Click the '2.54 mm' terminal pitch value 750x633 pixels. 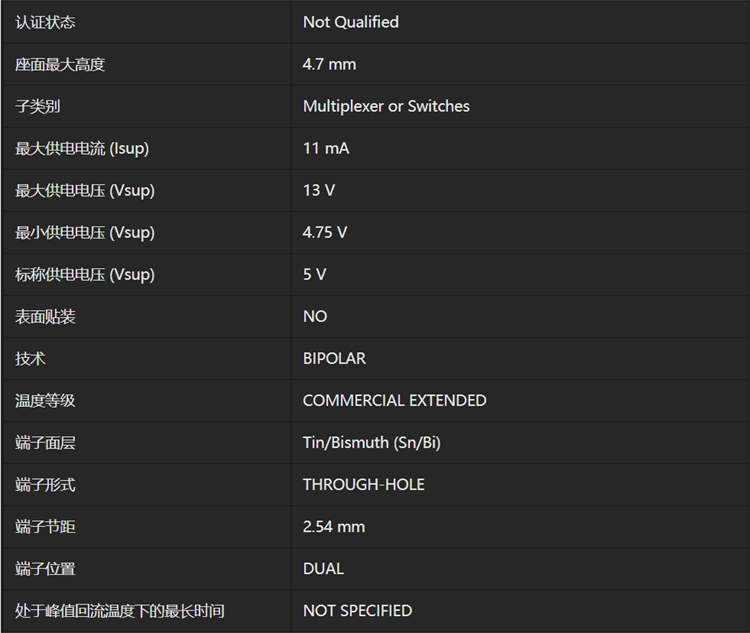[x=333, y=526]
